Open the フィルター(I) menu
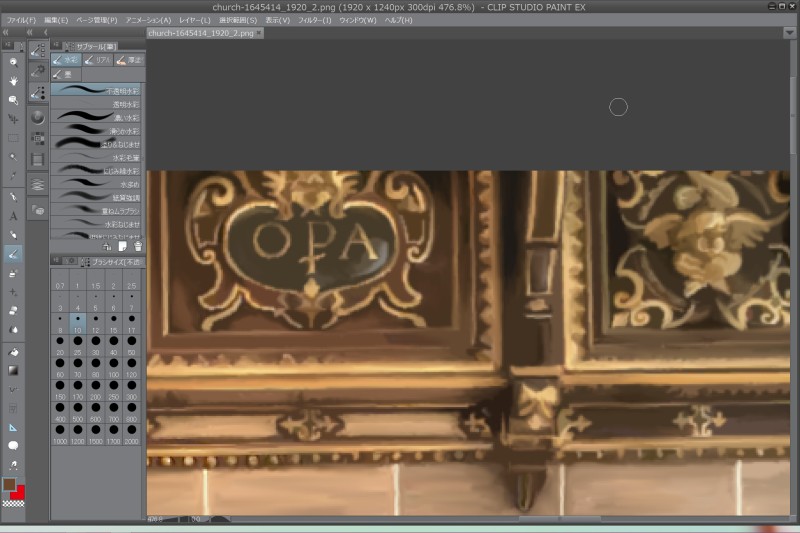 pos(314,20)
